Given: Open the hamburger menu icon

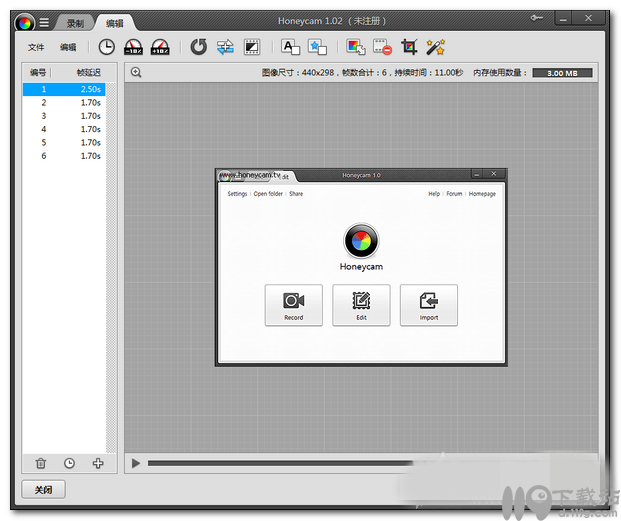Looking at the screenshot, I should pos(44,23).
